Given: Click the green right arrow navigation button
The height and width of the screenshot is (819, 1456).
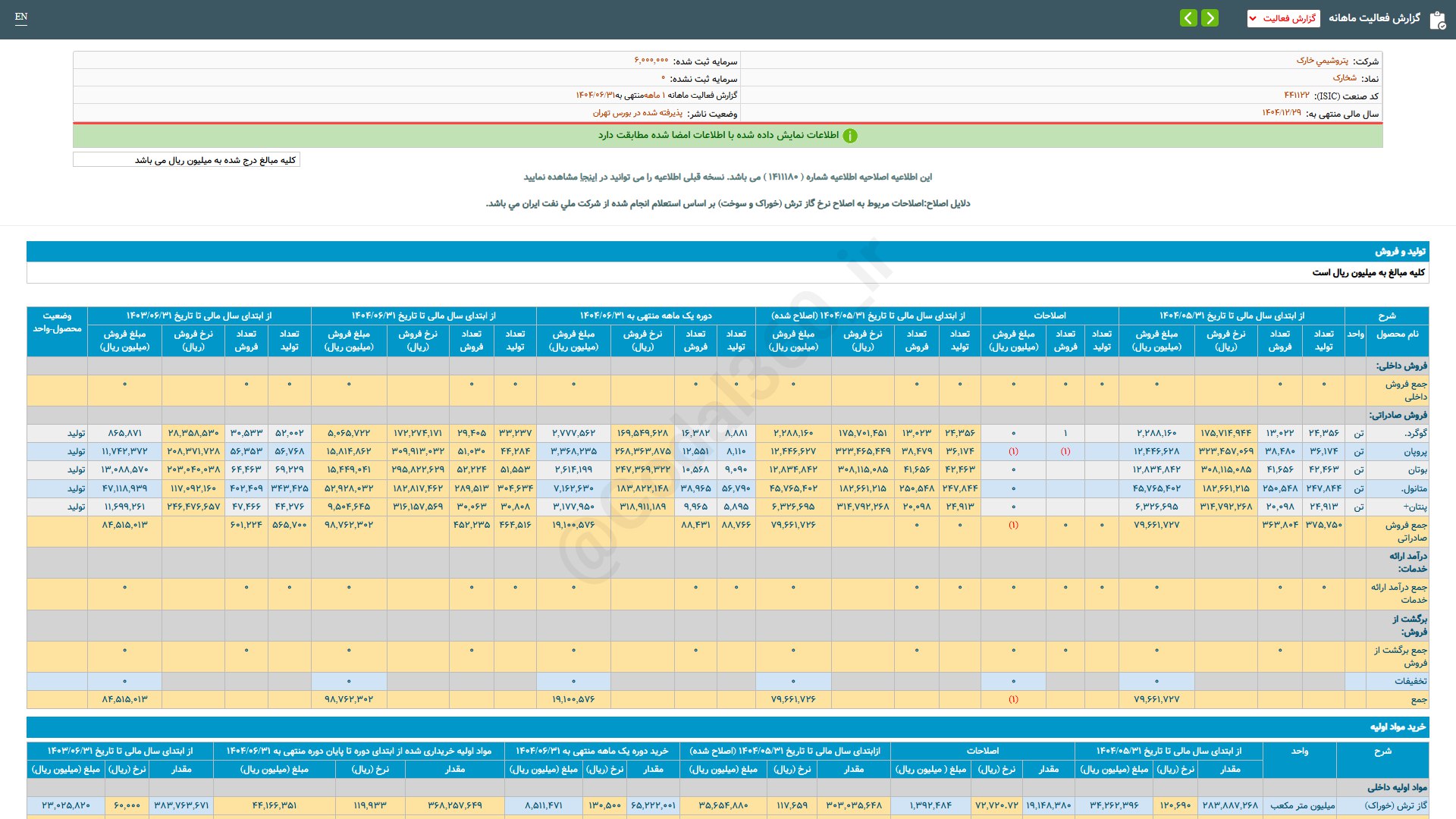Looking at the screenshot, I should 1210,17.
